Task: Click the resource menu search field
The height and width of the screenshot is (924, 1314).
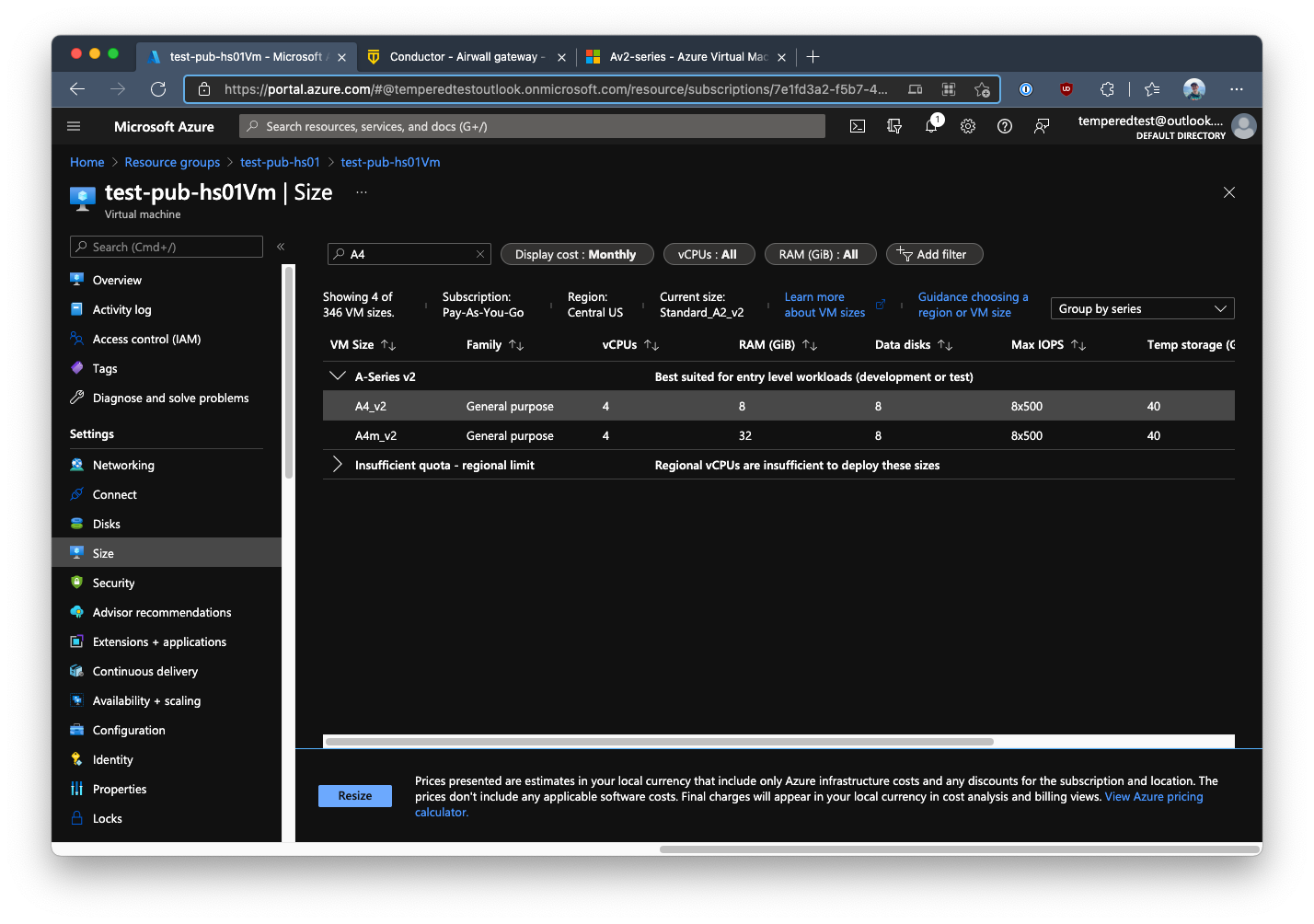Action: (167, 247)
